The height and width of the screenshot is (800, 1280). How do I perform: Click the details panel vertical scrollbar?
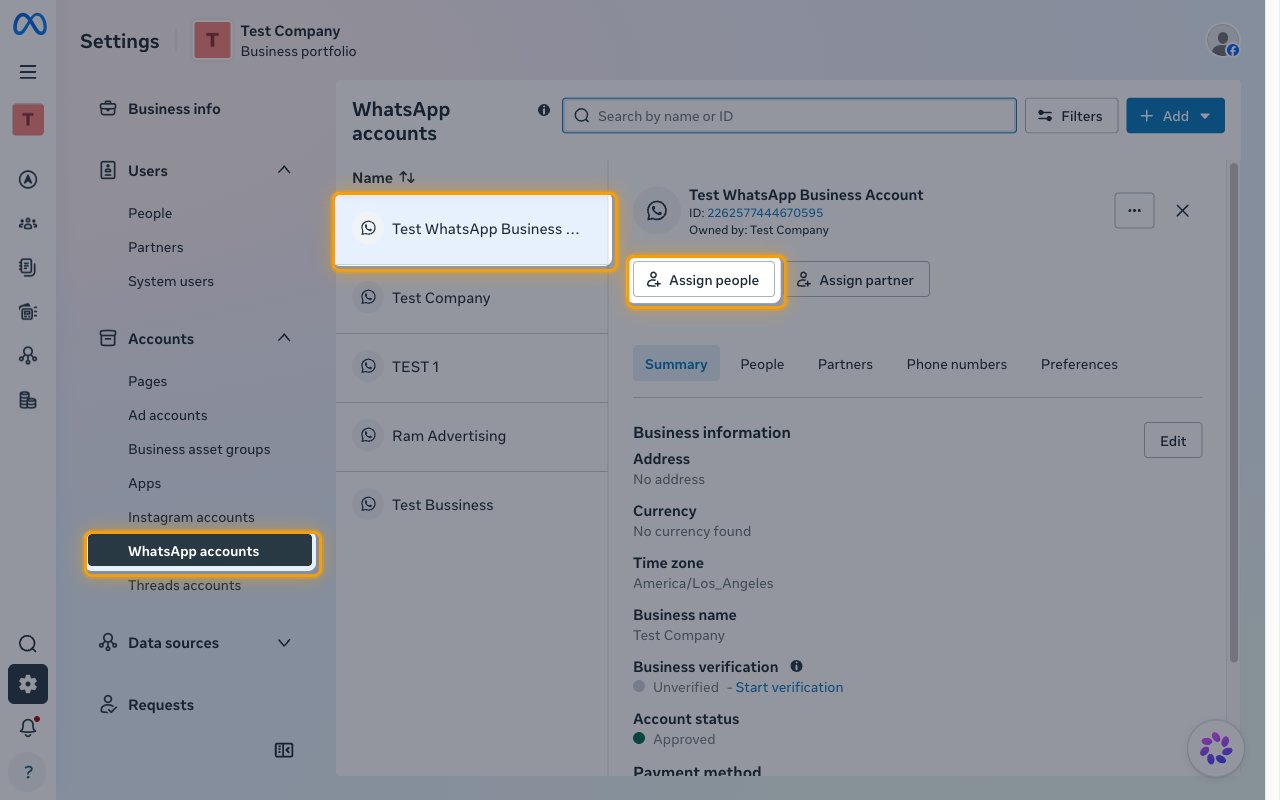click(x=1233, y=412)
